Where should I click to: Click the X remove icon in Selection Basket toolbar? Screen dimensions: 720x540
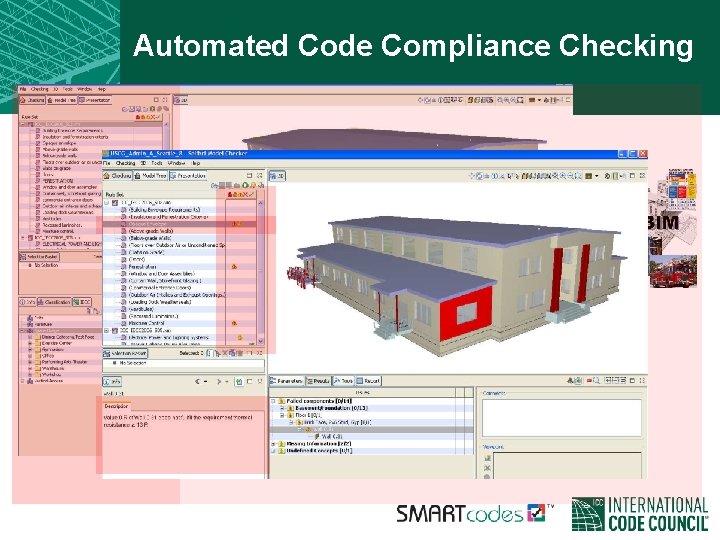[x=225, y=353]
